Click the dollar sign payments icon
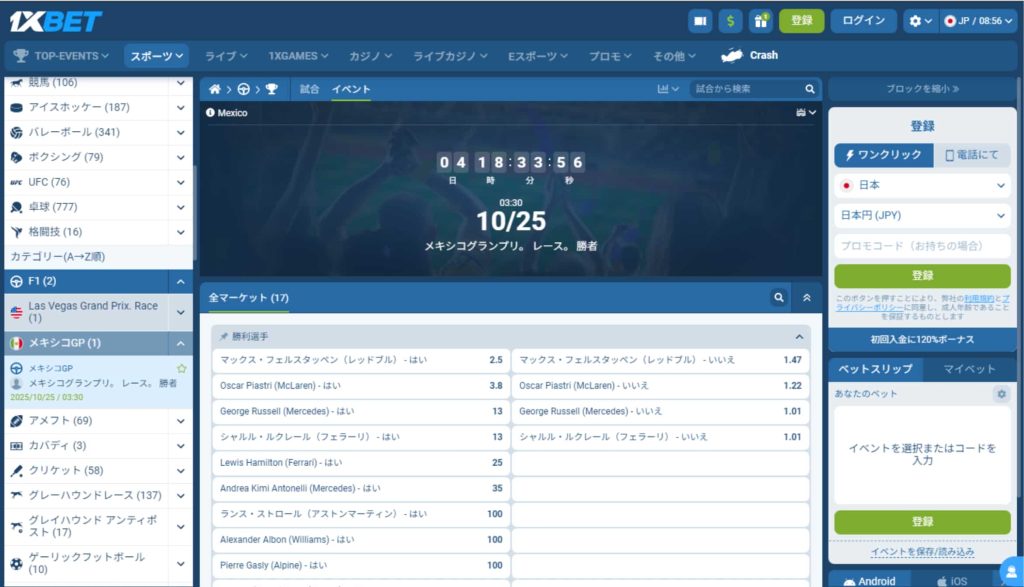 731,21
